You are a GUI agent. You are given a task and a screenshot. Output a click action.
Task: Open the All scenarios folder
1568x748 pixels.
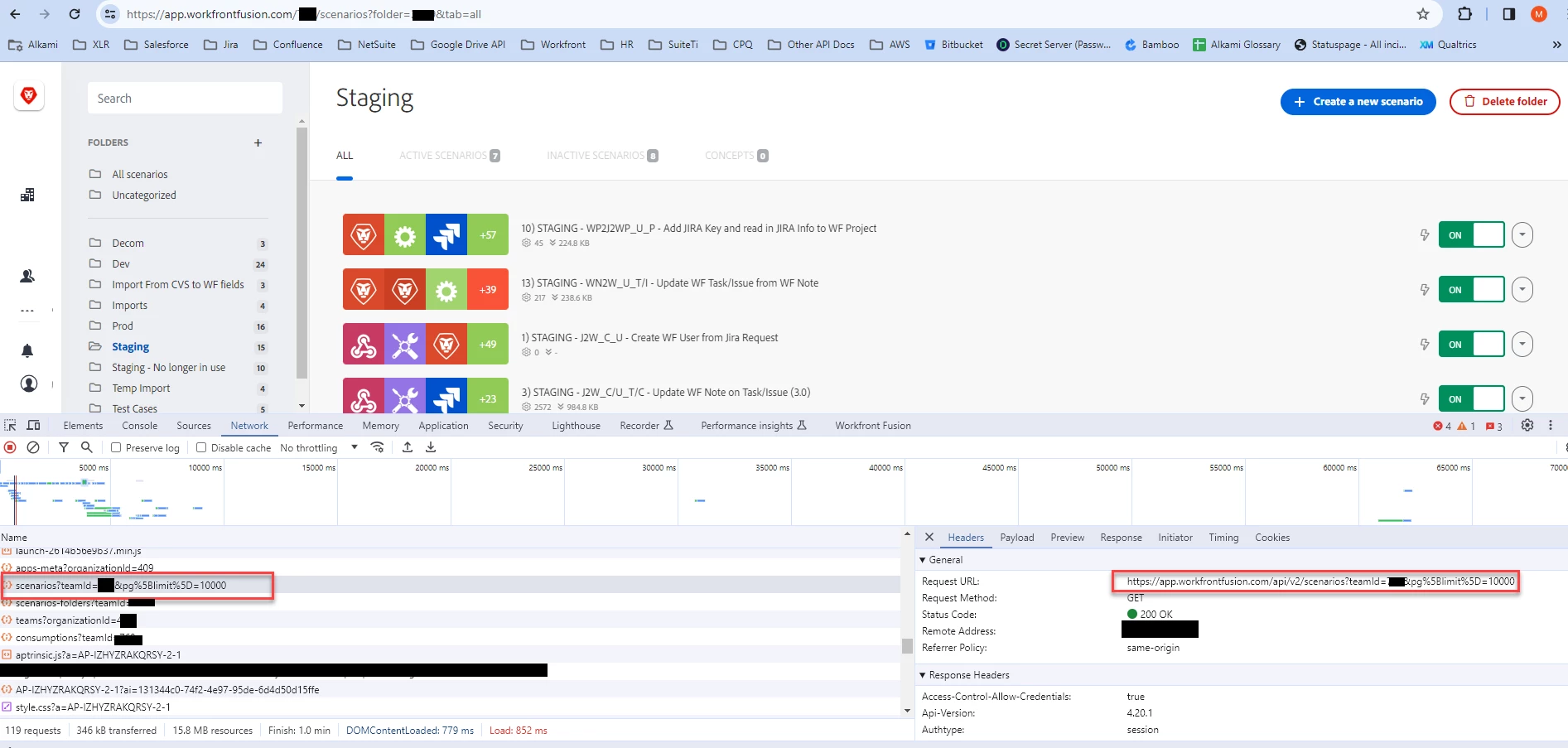(140, 175)
